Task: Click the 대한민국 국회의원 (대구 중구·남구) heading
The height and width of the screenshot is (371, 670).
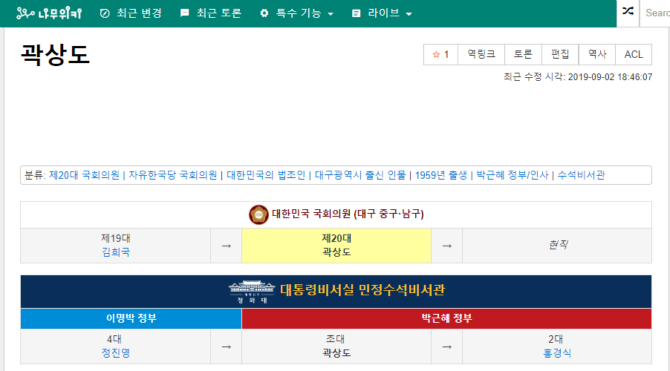Action: pyautogui.click(x=348, y=214)
